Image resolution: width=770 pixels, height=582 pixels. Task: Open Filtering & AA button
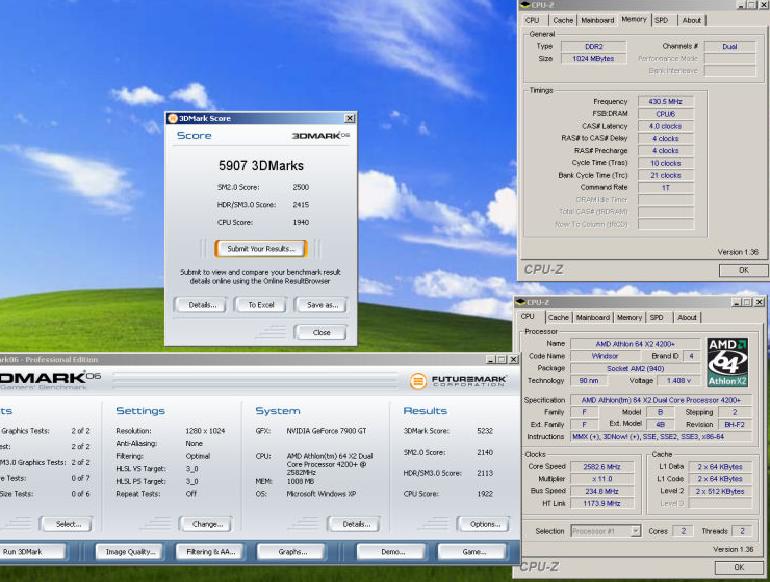pos(210,552)
